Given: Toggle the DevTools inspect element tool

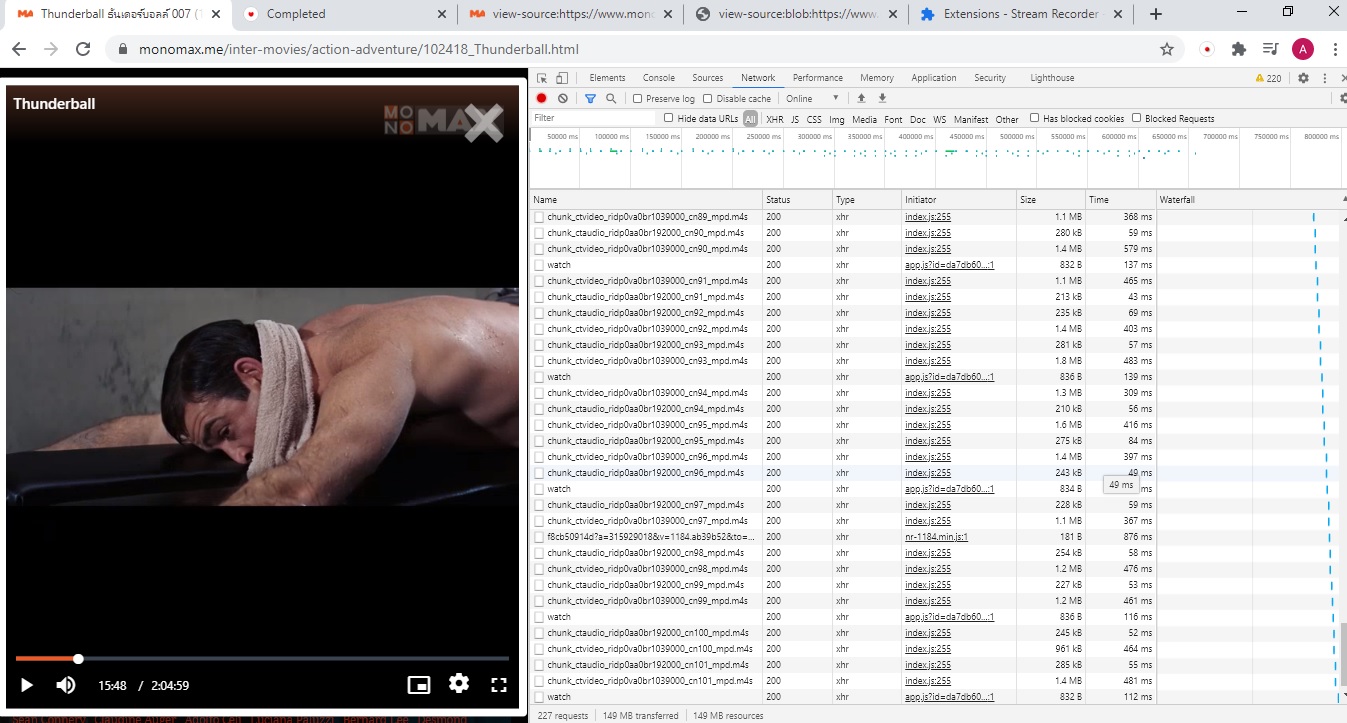Looking at the screenshot, I should pyautogui.click(x=542, y=78).
